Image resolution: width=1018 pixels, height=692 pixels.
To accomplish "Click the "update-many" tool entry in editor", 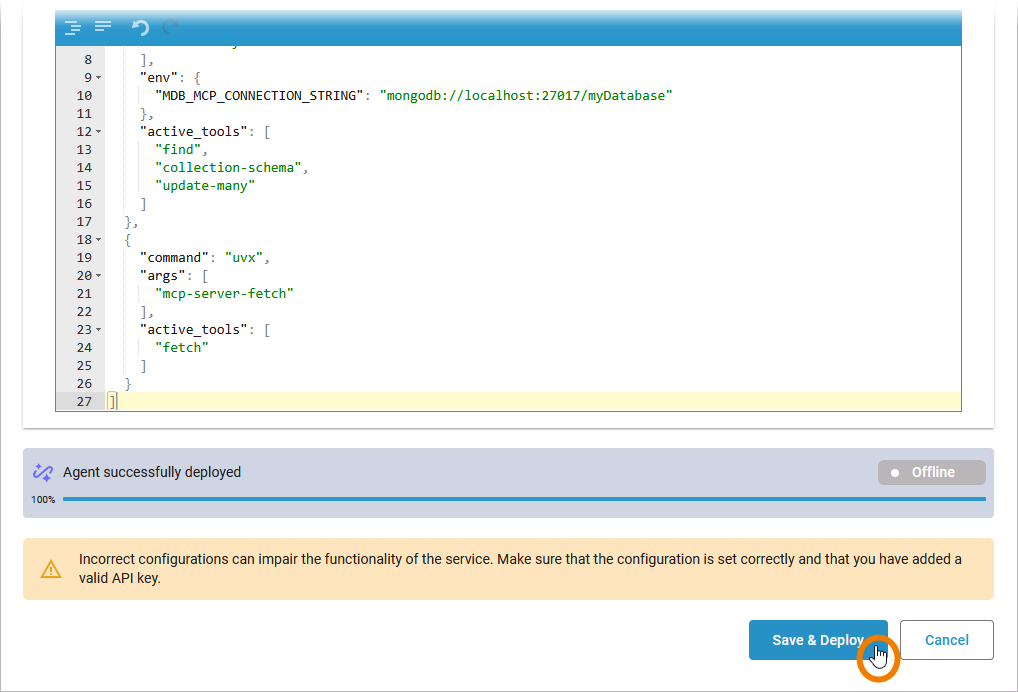I will [205, 186].
